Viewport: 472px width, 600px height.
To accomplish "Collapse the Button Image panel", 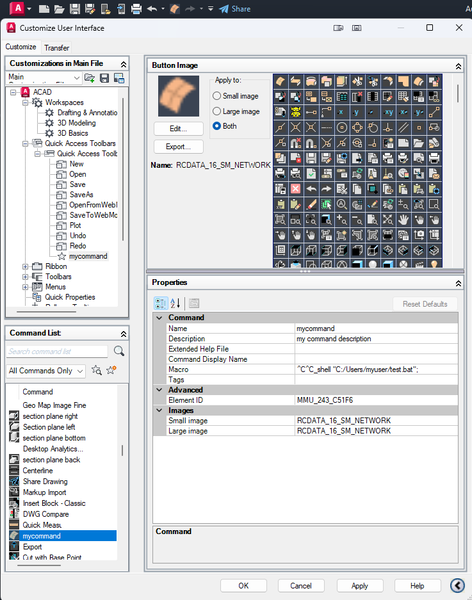I will [x=458, y=66].
